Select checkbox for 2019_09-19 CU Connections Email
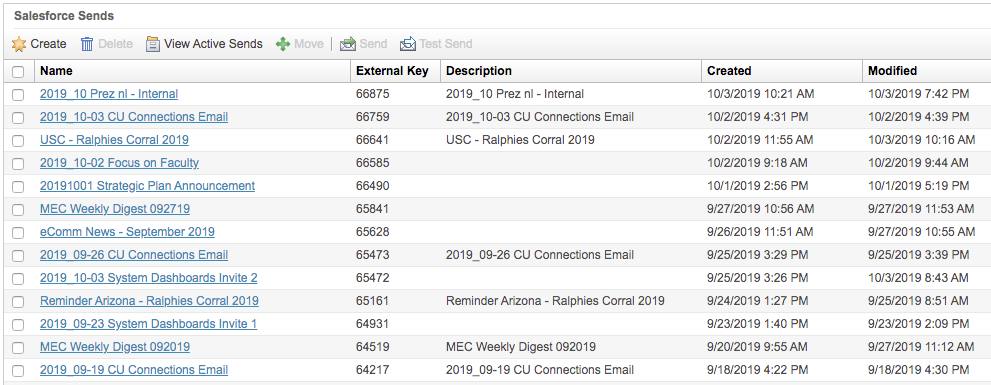 click(18, 370)
